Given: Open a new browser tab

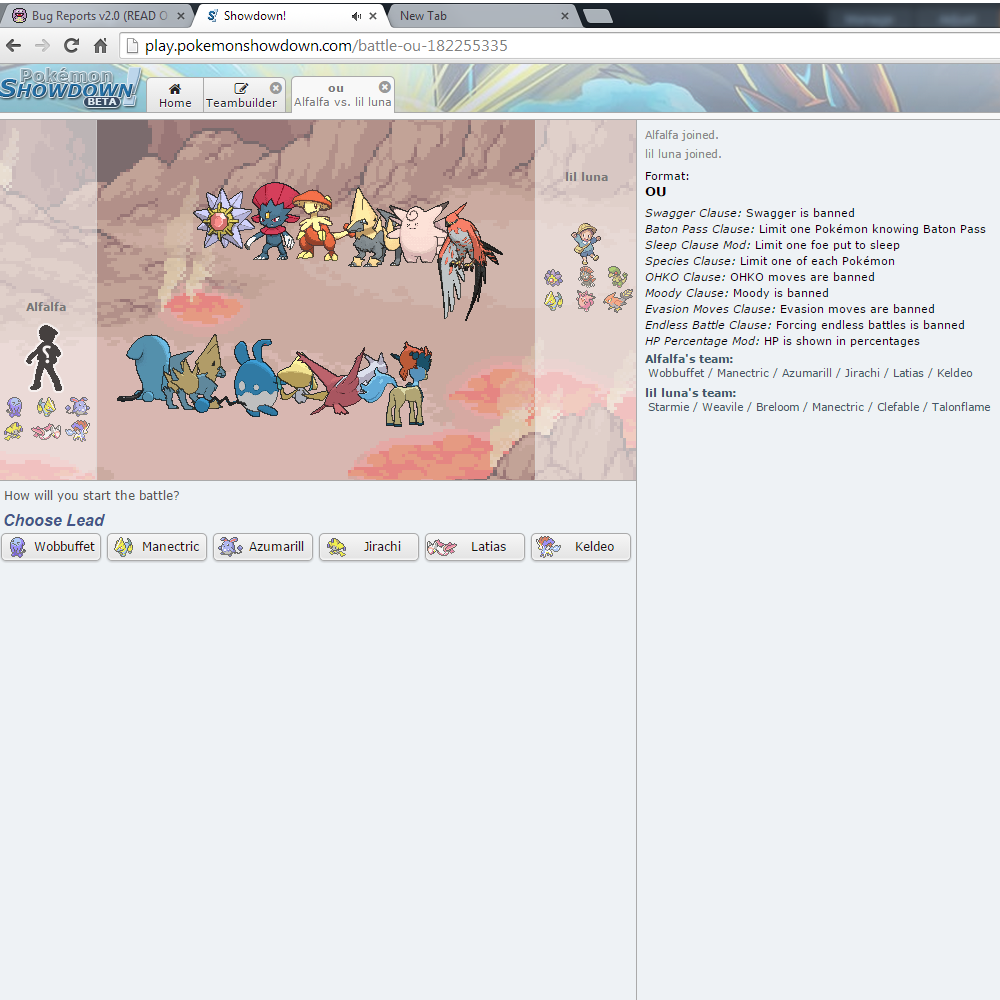Looking at the screenshot, I should click(598, 16).
